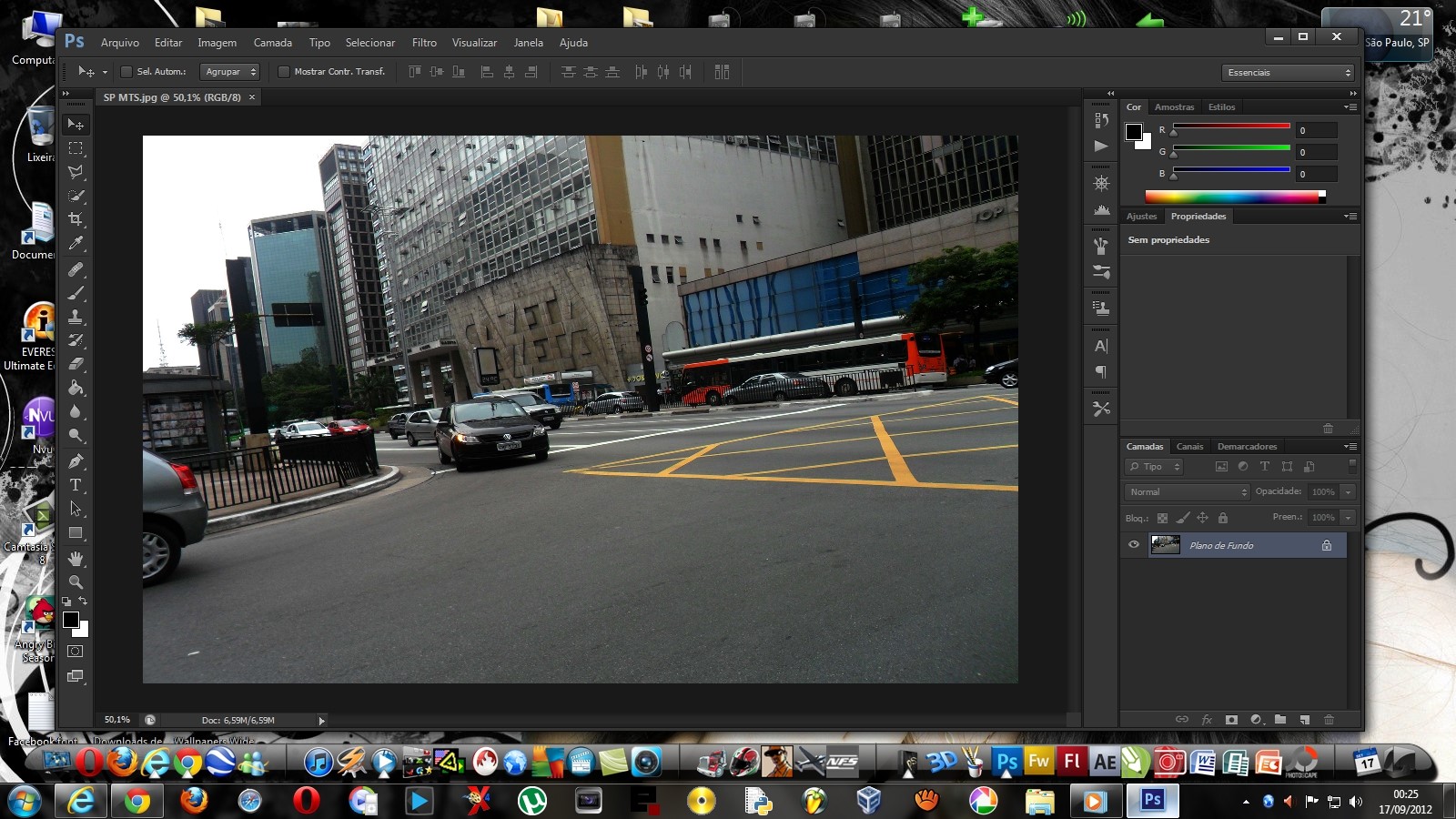The height and width of the screenshot is (819, 1456).
Task: Click the delete layer trash icon
Action: [x=1329, y=720]
